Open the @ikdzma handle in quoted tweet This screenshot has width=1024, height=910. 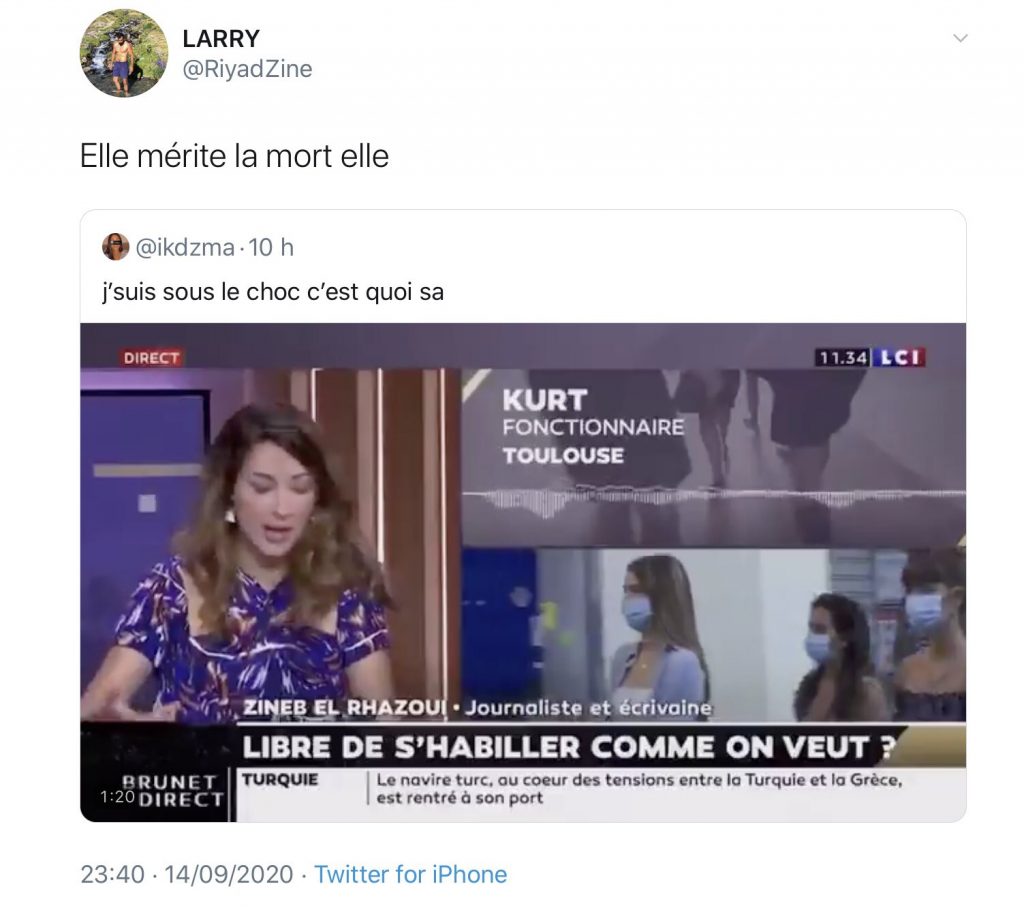(185, 248)
